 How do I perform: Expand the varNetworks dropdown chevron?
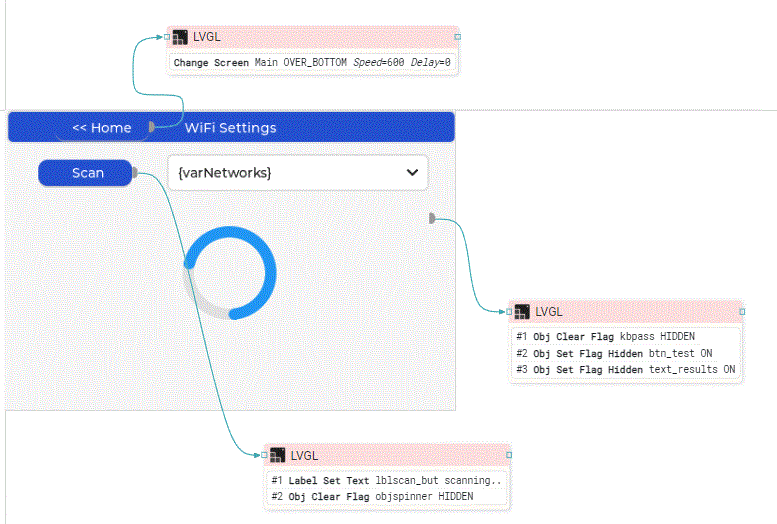[x=412, y=173]
